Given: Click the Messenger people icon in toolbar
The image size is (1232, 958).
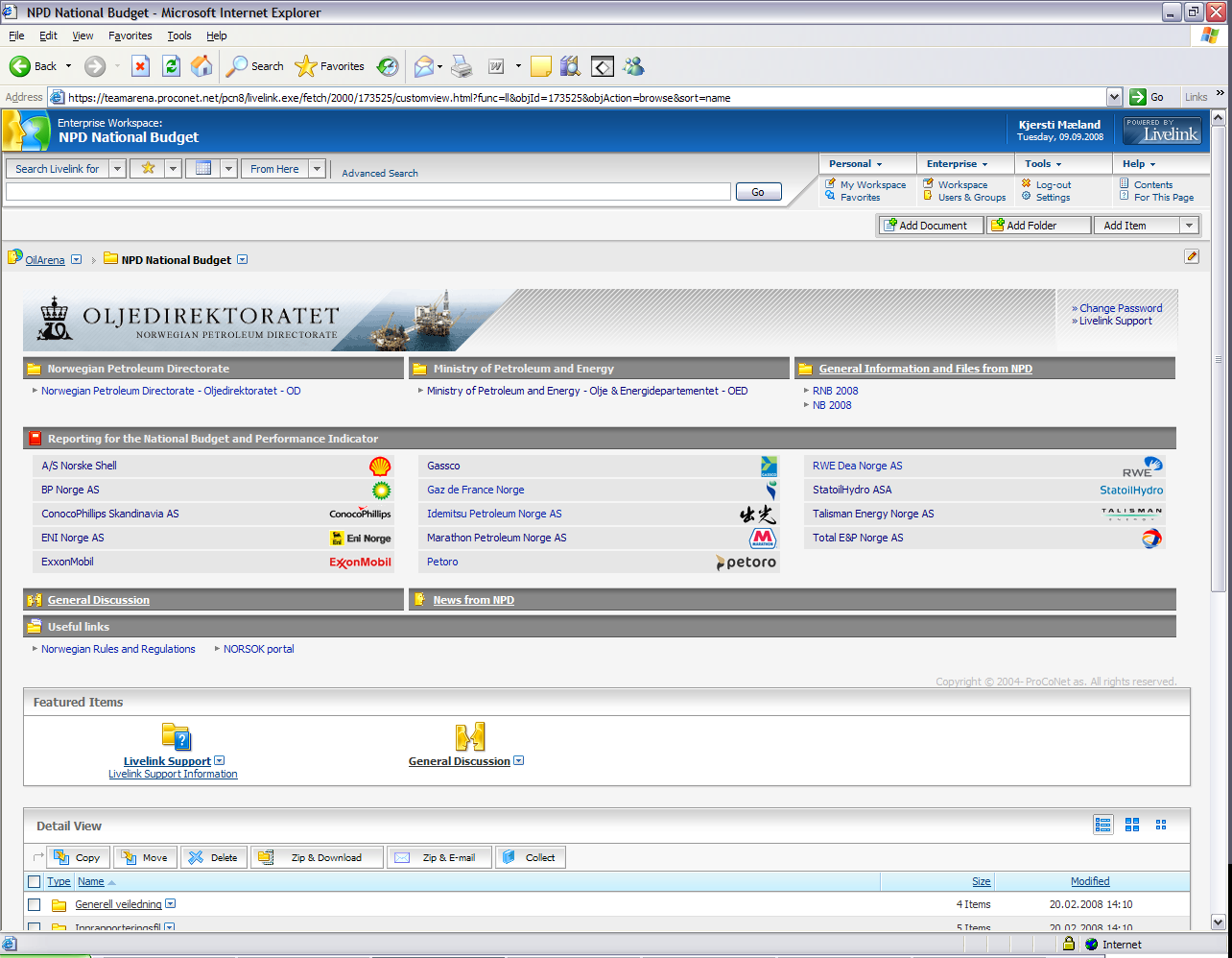Looking at the screenshot, I should point(633,66).
